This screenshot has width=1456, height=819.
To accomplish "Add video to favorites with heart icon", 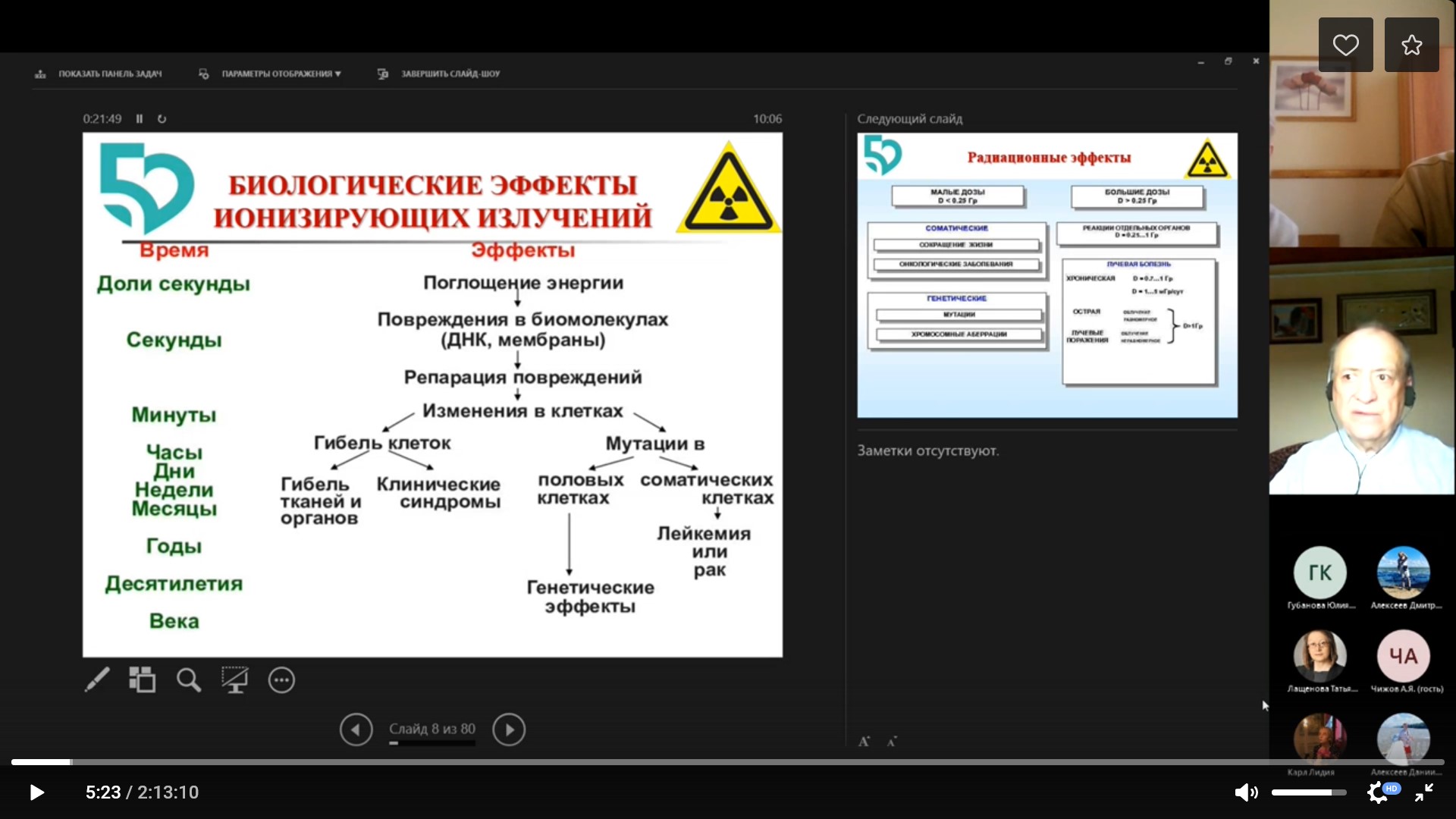I will [1345, 45].
